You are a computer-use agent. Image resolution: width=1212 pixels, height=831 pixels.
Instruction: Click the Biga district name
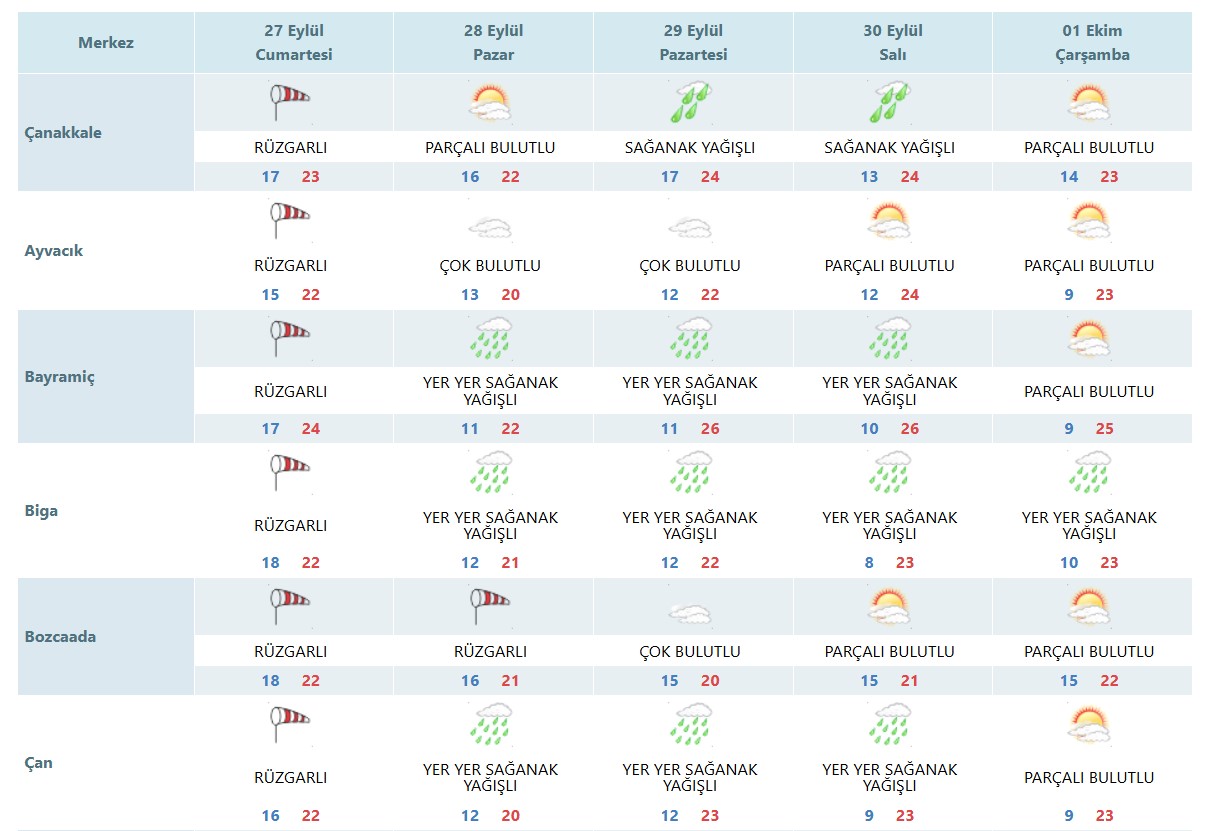(x=41, y=511)
